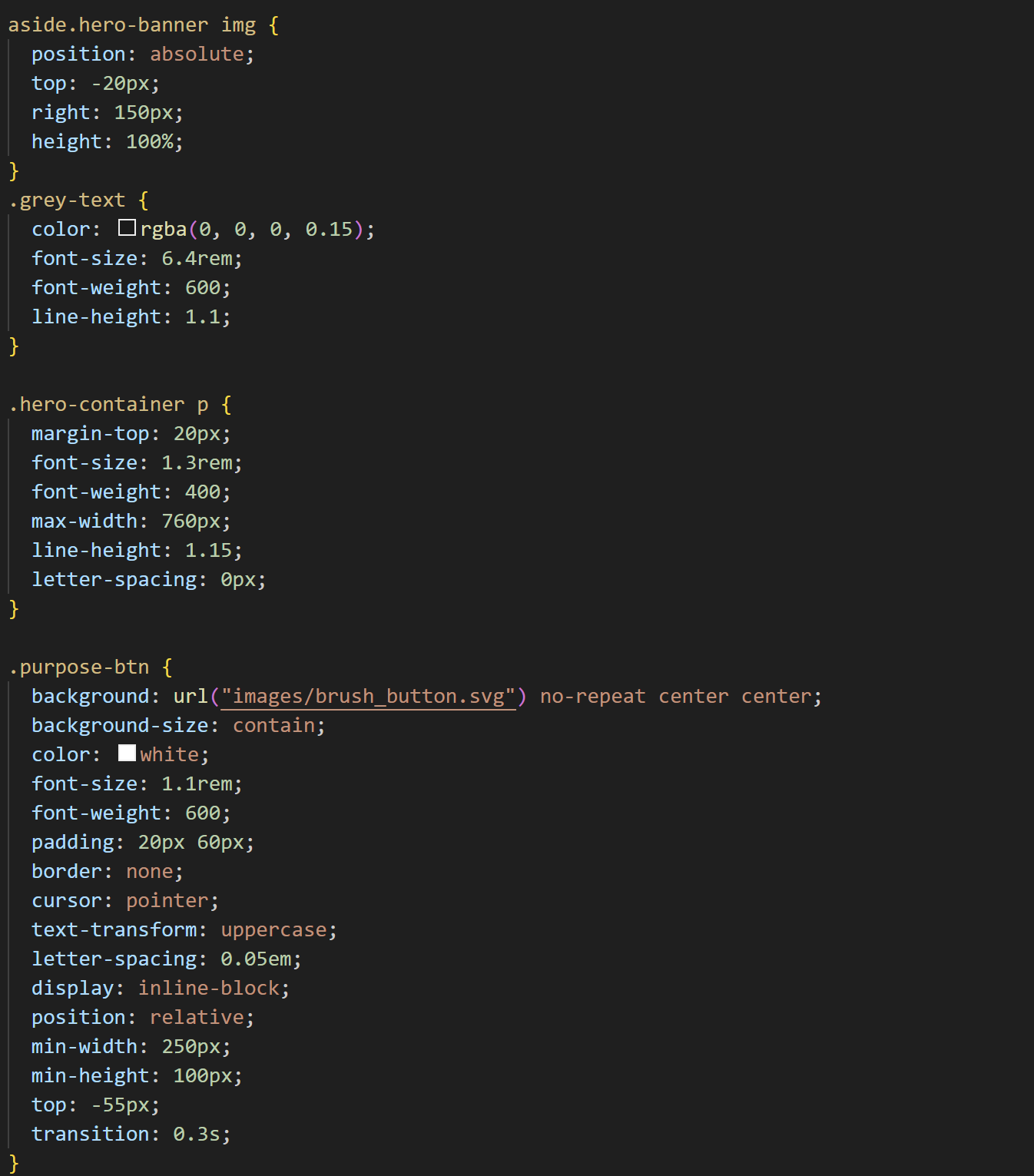Screen dimensions: 1034x1176
Task: Click the white color swatch
Action: 128,754
